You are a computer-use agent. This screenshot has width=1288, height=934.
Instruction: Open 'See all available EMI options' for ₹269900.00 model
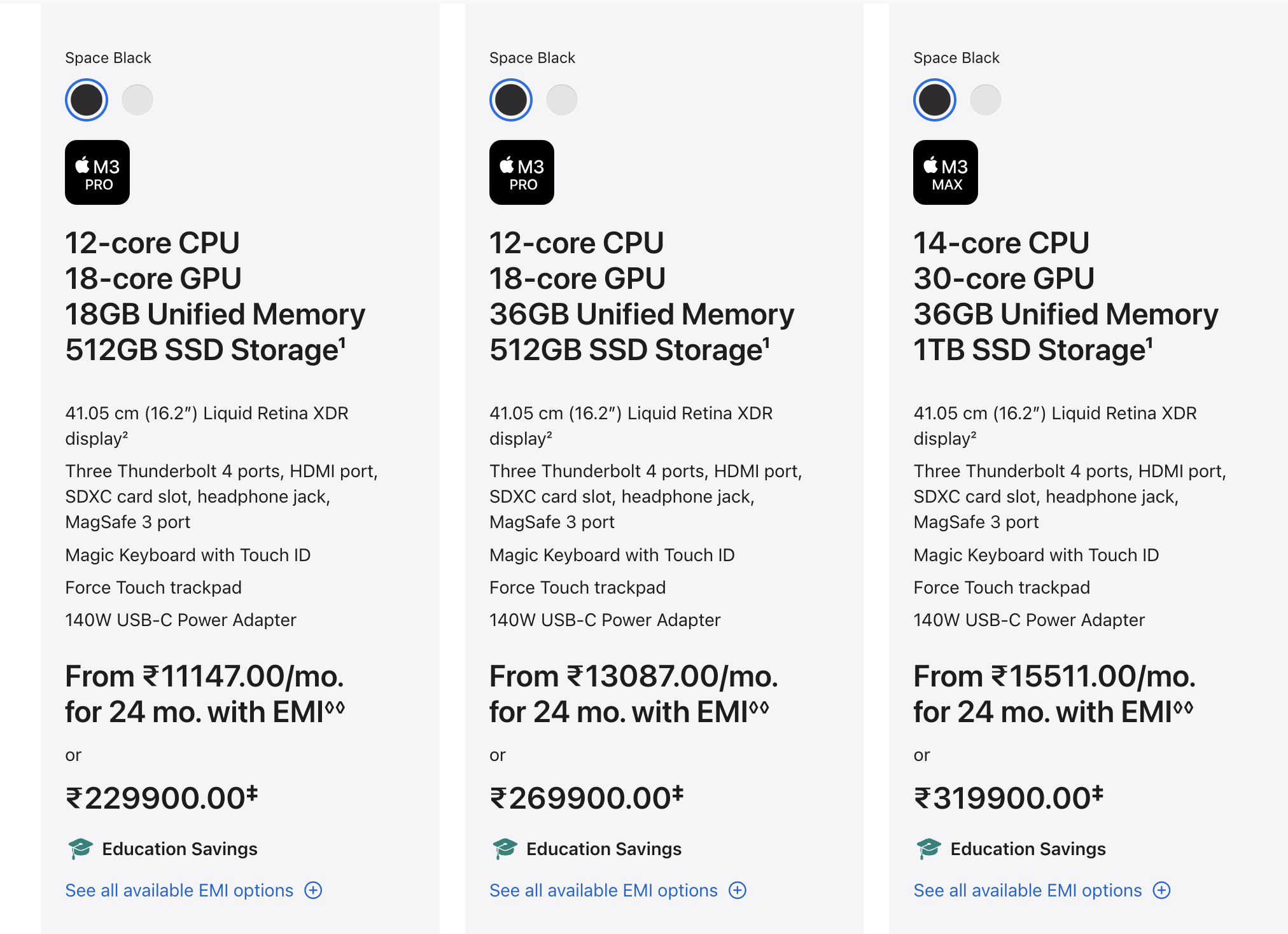pos(603,890)
